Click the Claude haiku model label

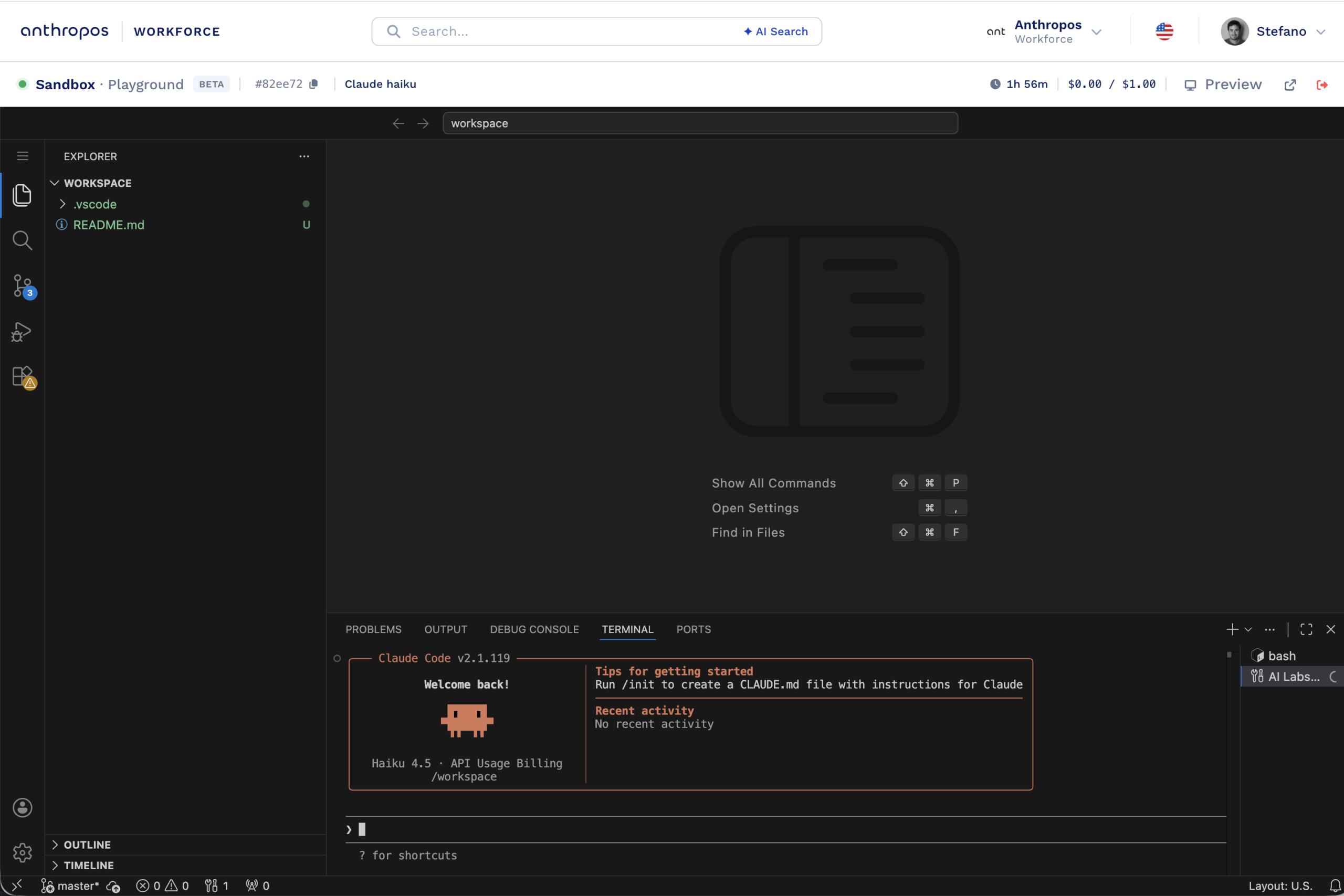point(380,84)
